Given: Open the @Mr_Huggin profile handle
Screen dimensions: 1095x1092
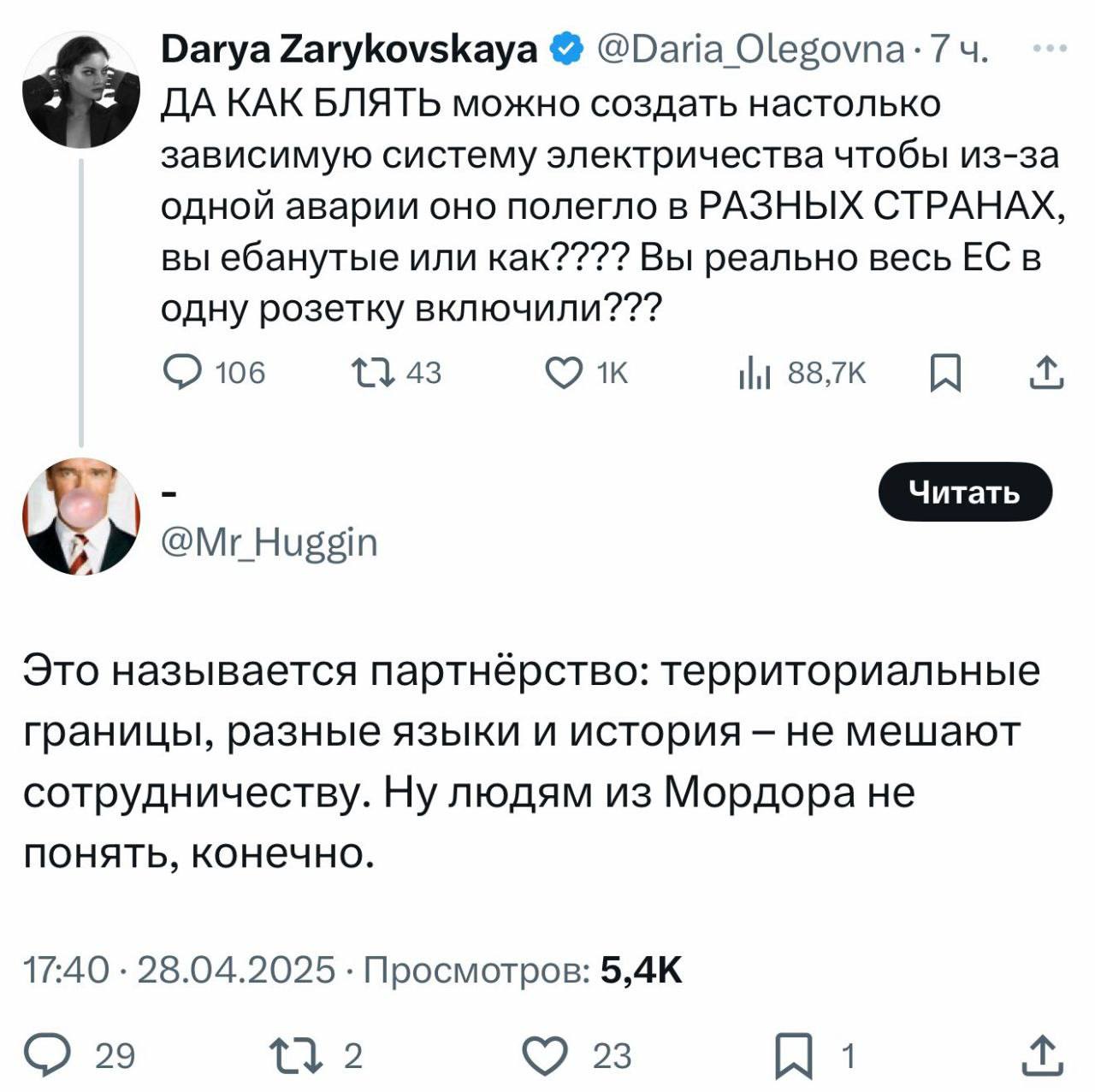Looking at the screenshot, I should [x=269, y=542].
